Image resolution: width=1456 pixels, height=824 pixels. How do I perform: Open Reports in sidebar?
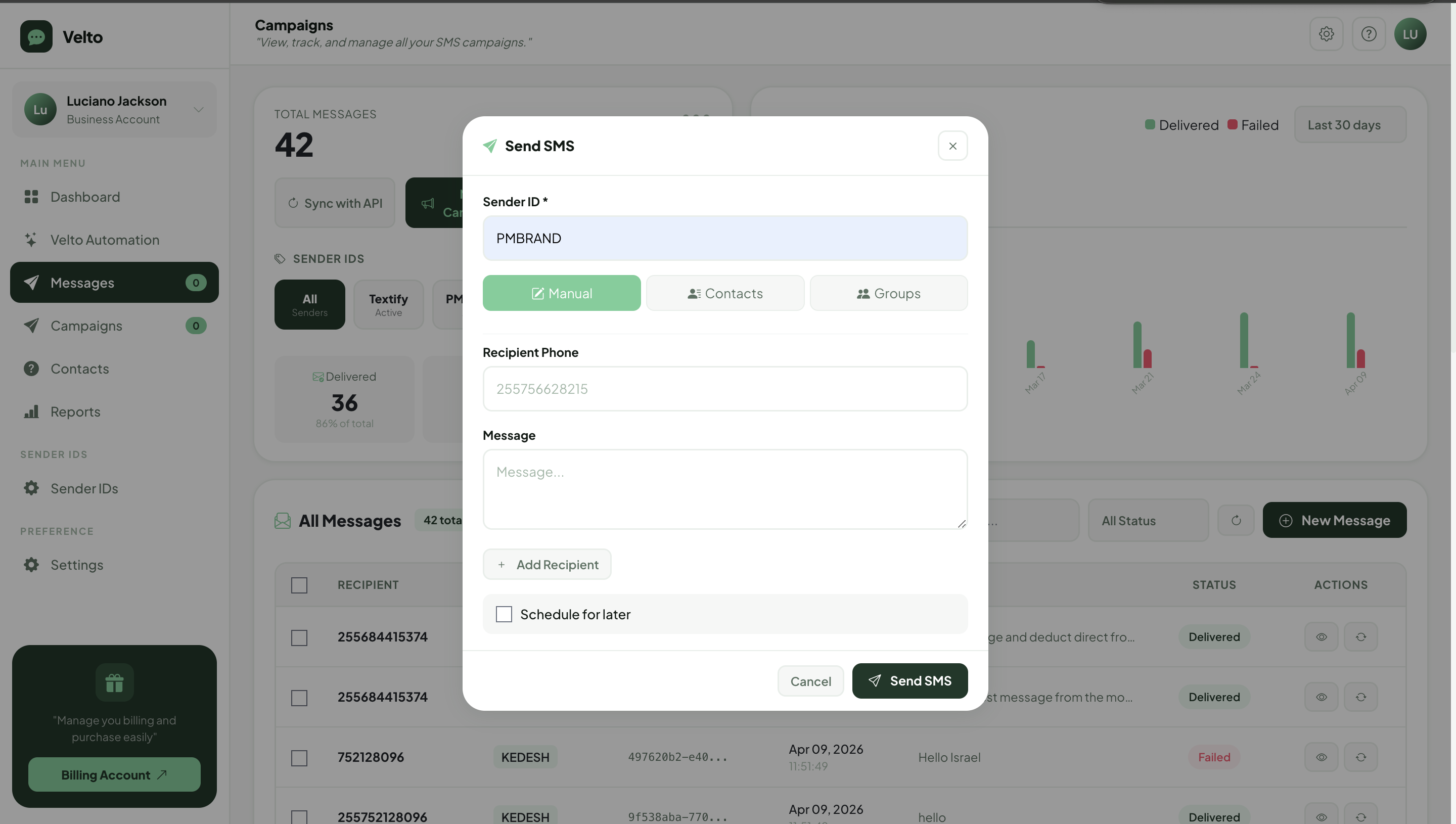click(x=114, y=411)
